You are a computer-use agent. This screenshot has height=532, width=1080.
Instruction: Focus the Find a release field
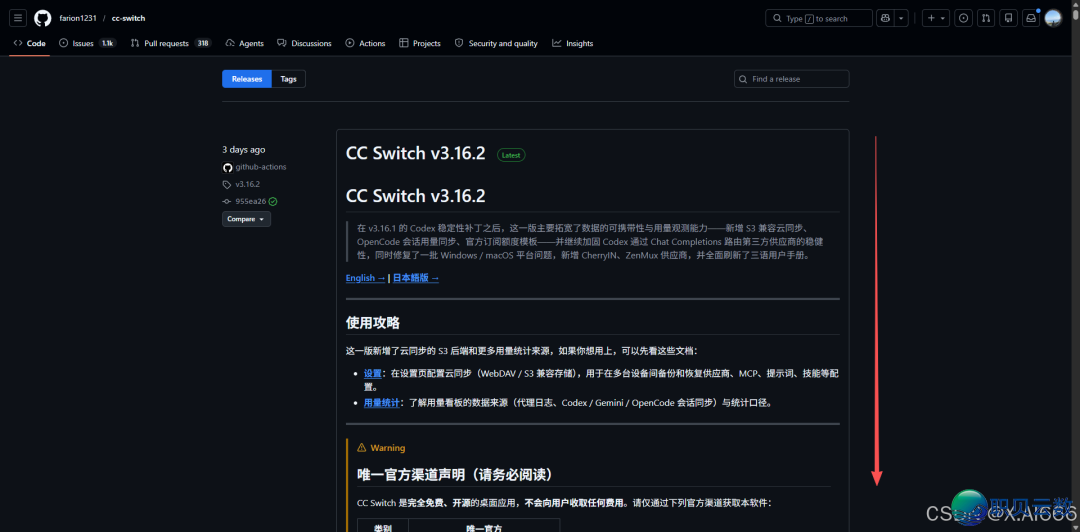[791, 79]
